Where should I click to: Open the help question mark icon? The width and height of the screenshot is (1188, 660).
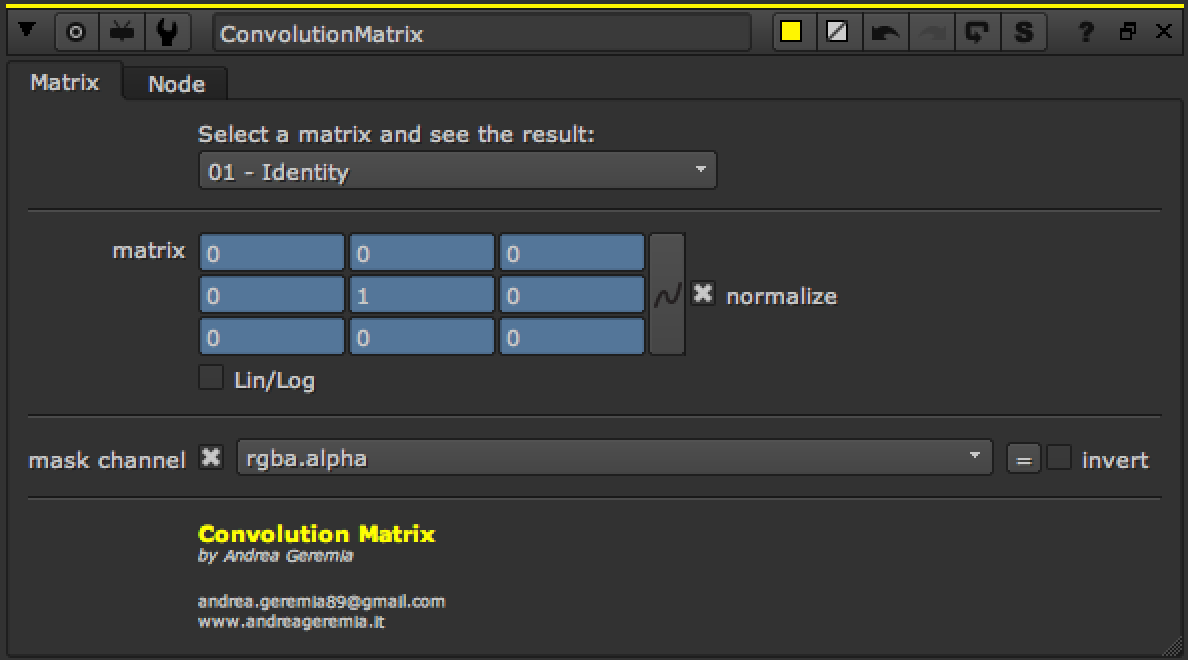pyautogui.click(x=1086, y=32)
